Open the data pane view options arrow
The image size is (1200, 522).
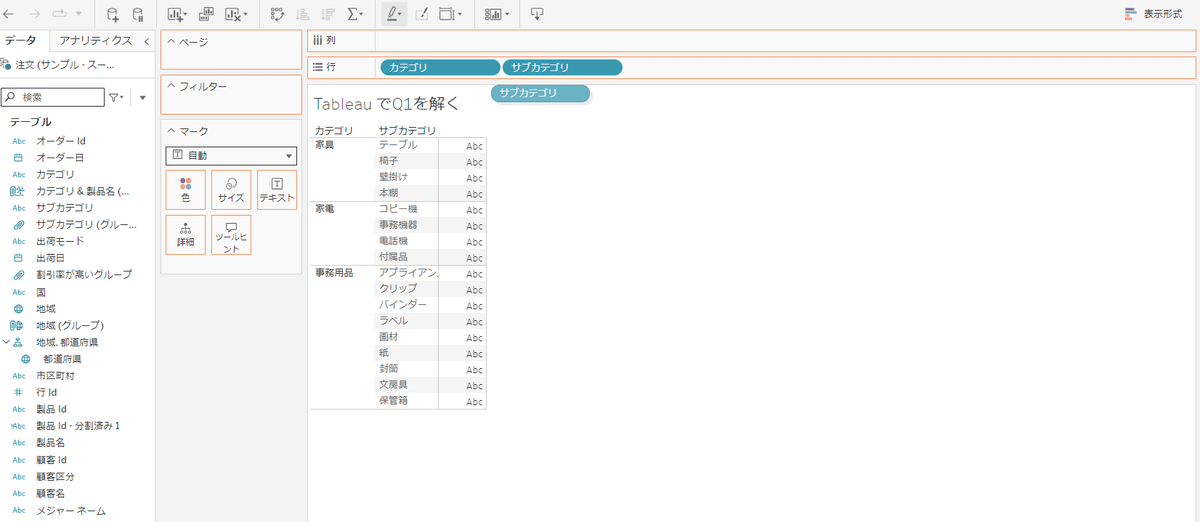(143, 98)
